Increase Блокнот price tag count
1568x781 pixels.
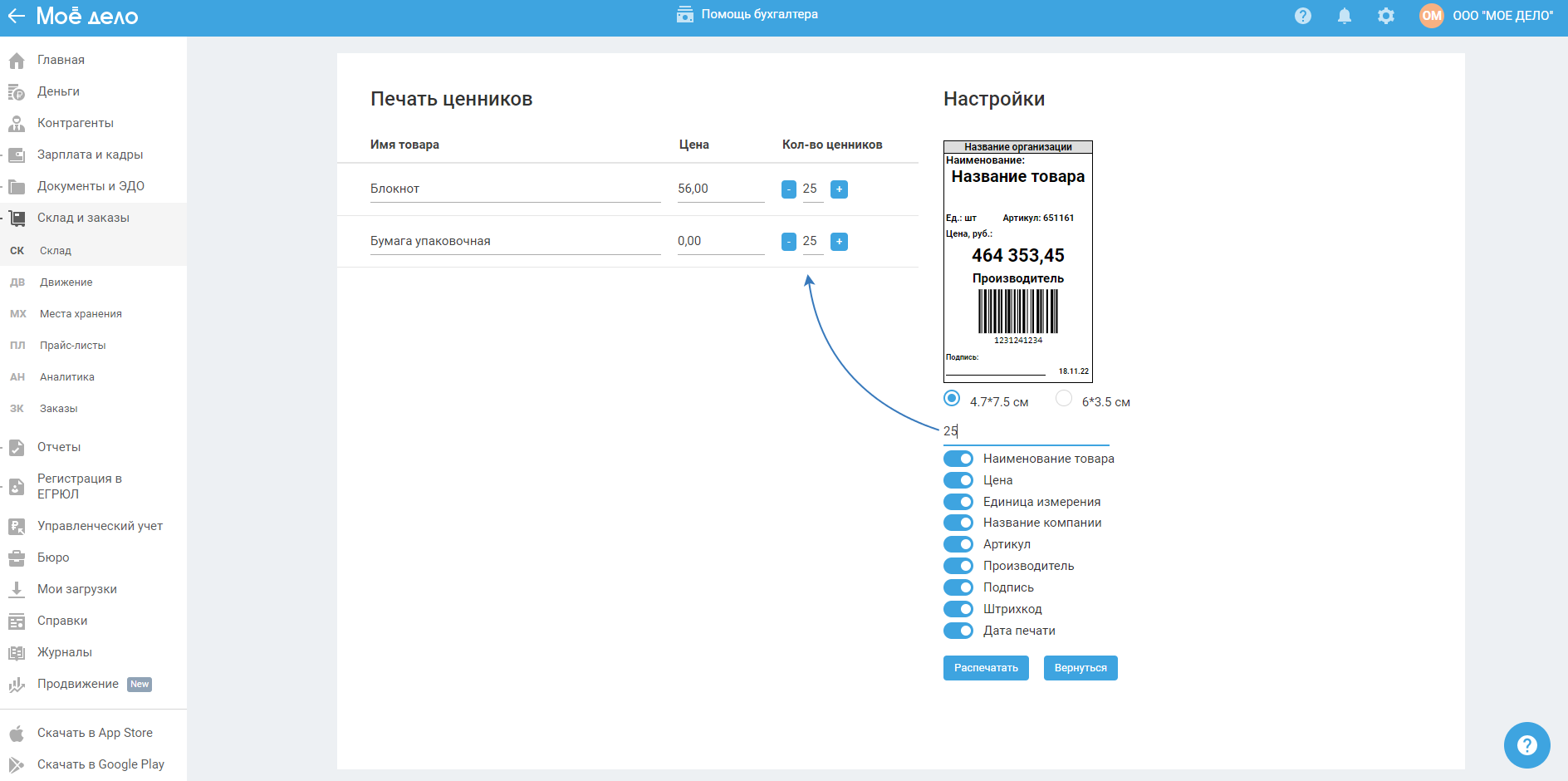pyautogui.click(x=839, y=189)
